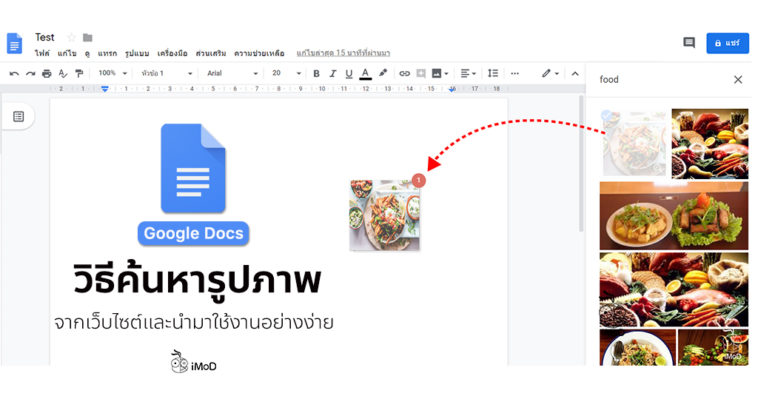Open the แทรก menu
Screen dimensions: 758x396
click(107, 53)
